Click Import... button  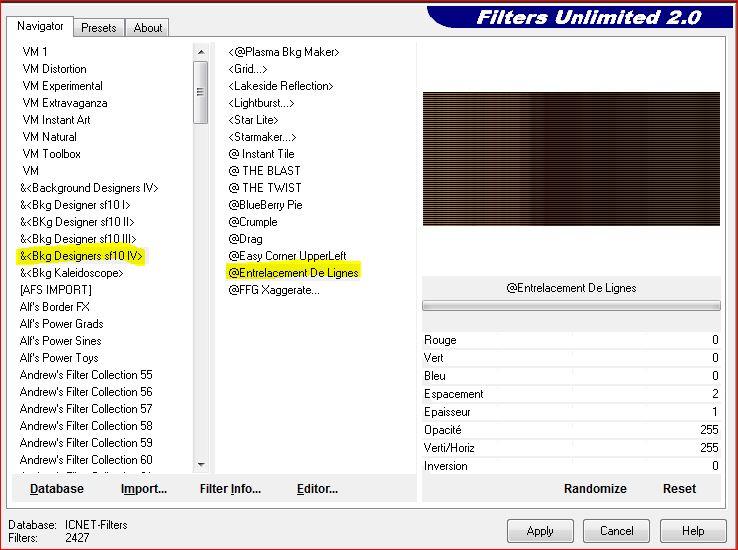pyautogui.click(x=144, y=488)
